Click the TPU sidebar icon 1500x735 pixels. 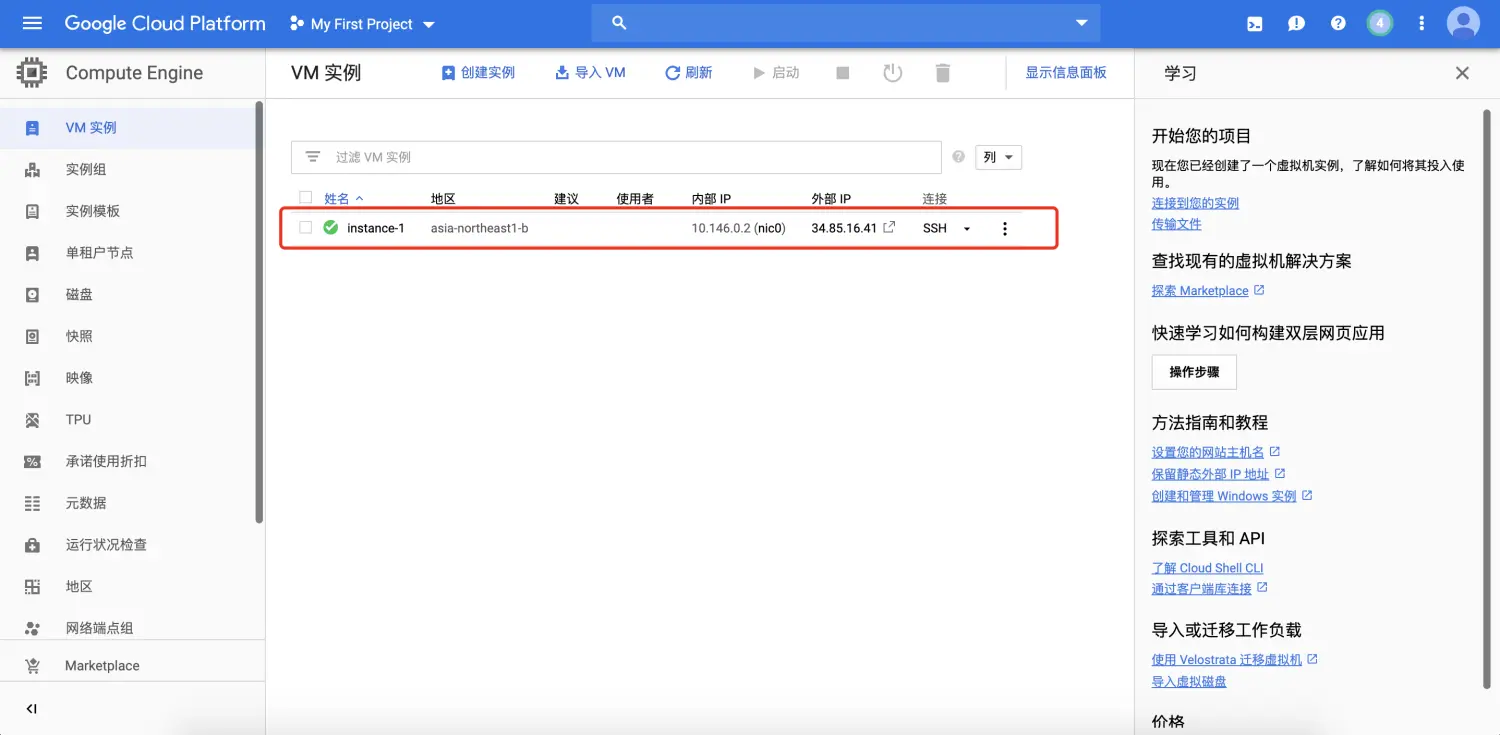point(32,420)
